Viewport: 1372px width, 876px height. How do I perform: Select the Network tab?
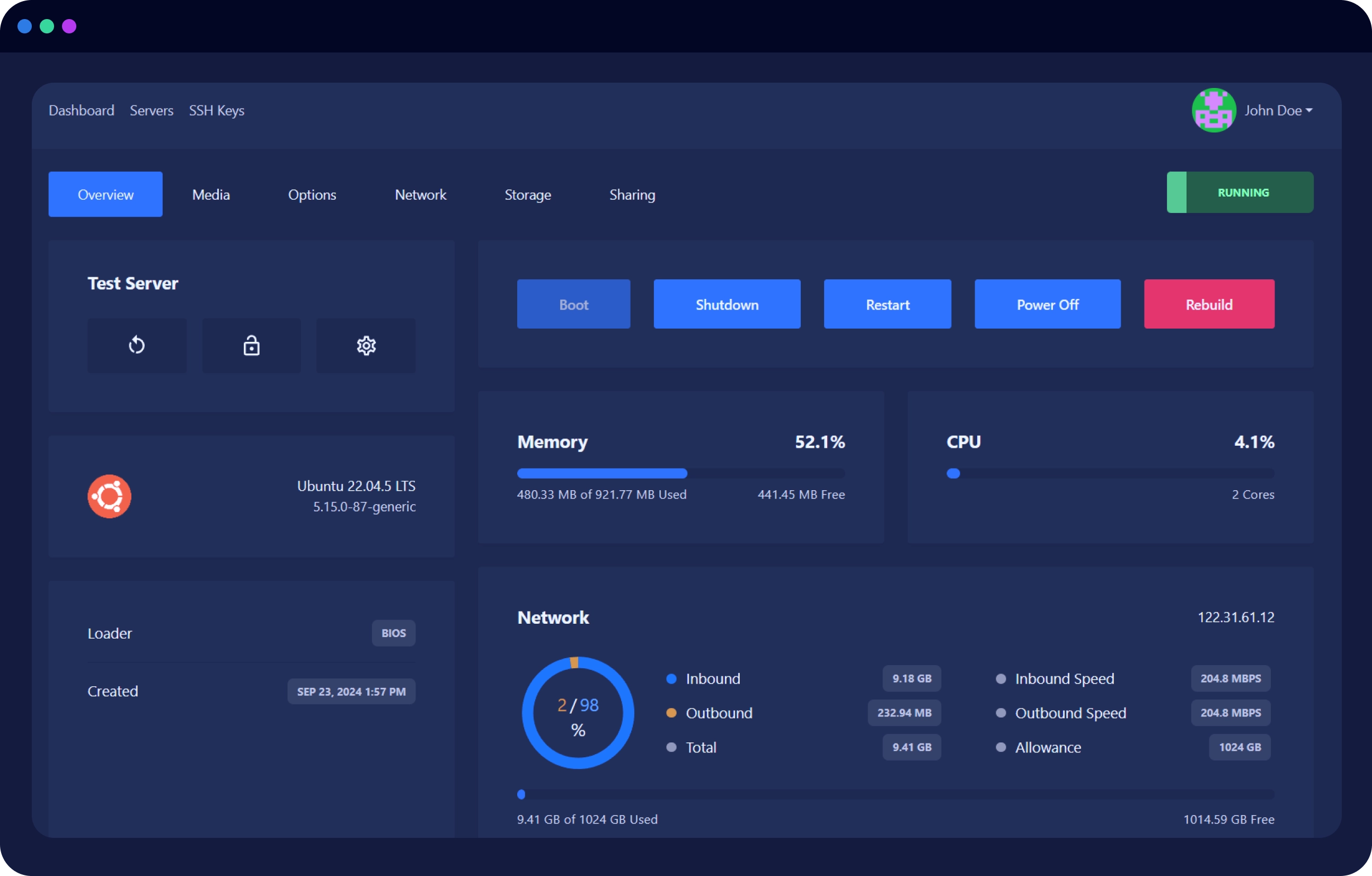(x=420, y=194)
